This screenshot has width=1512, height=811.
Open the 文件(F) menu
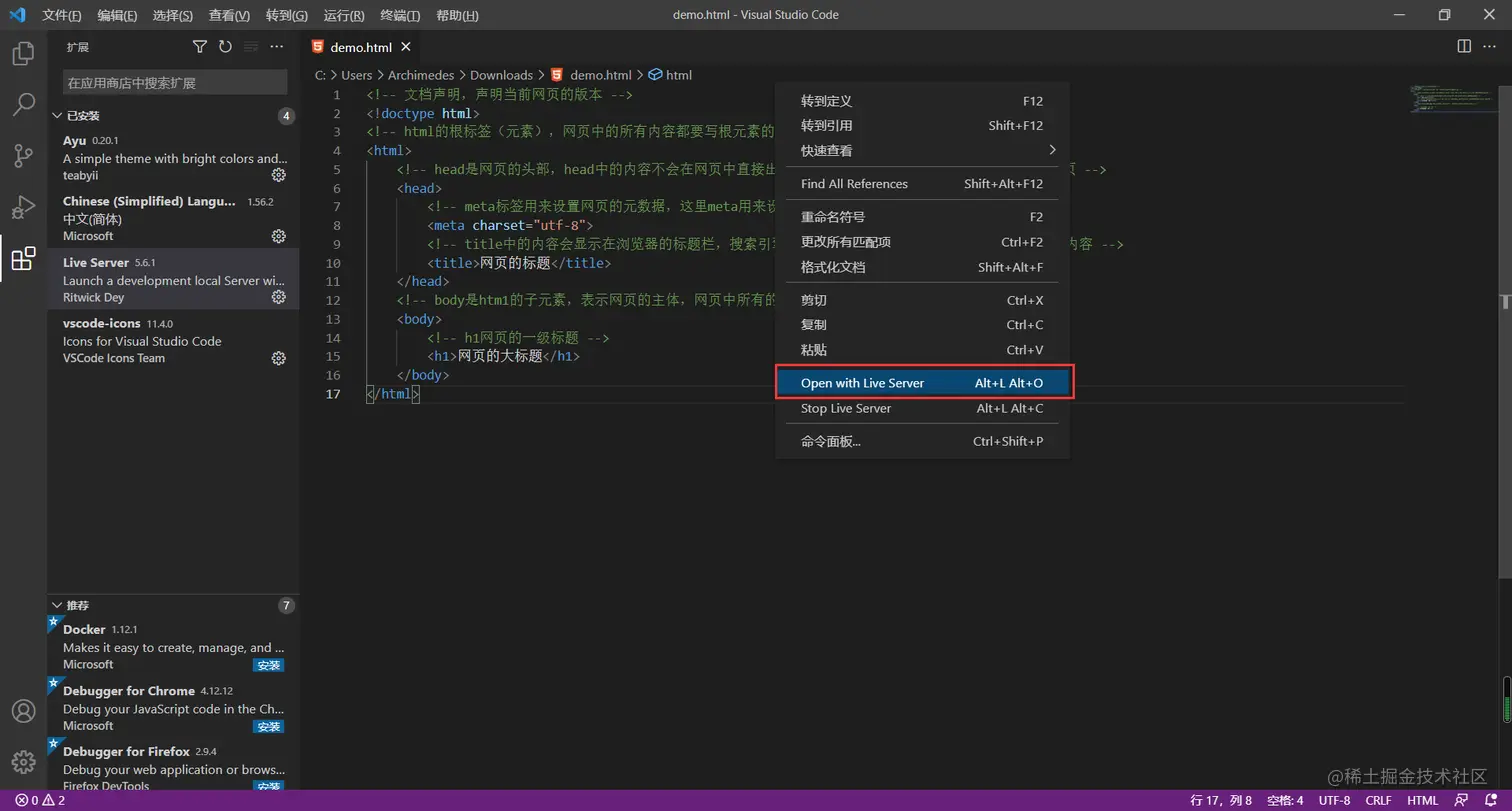[x=62, y=15]
